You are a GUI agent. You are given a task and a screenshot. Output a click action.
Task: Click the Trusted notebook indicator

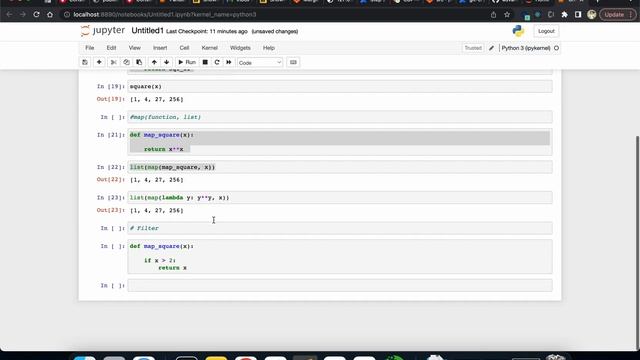[x=473, y=48]
